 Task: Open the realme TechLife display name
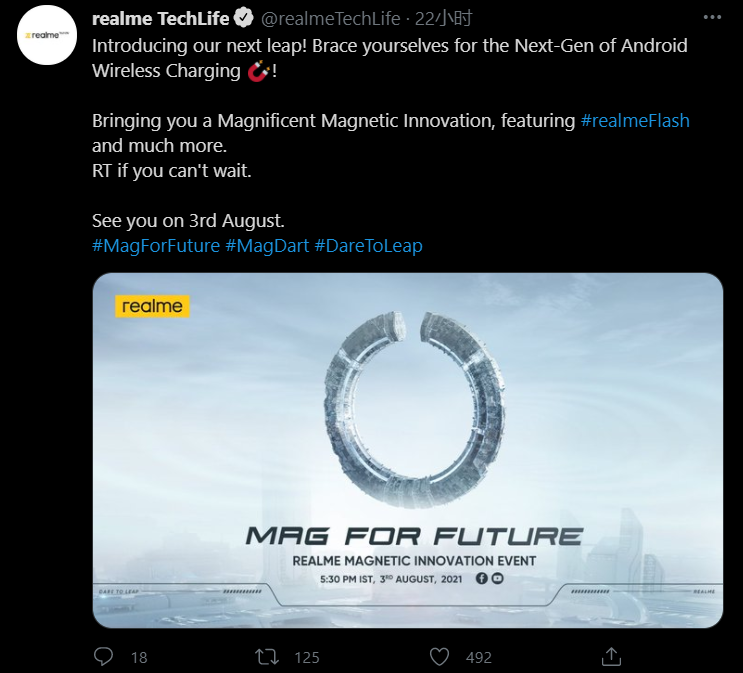click(157, 19)
